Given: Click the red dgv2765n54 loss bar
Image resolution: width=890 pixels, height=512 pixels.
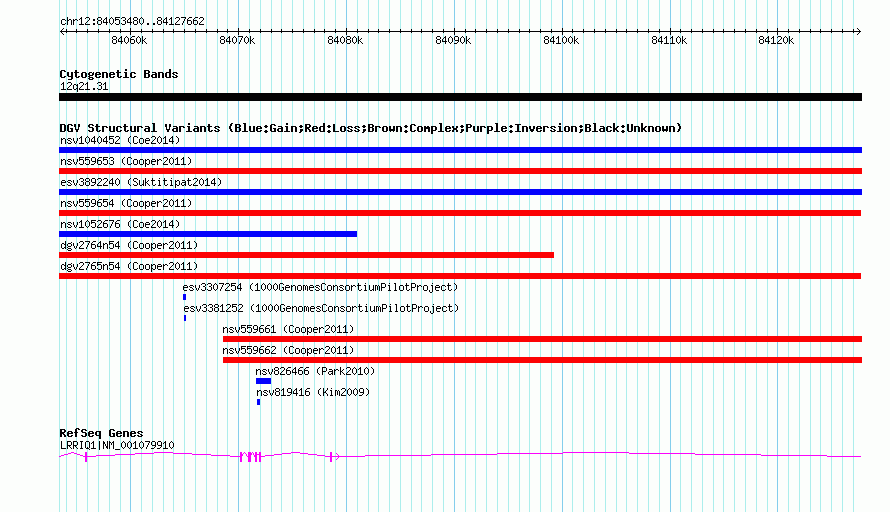Looking at the screenshot, I should (x=460, y=276).
